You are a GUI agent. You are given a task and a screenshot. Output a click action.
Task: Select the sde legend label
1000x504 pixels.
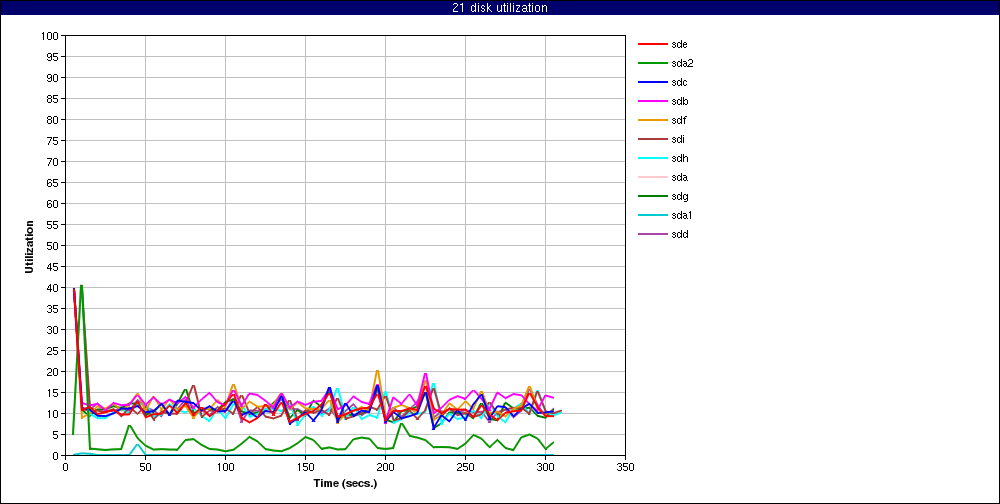(679, 44)
